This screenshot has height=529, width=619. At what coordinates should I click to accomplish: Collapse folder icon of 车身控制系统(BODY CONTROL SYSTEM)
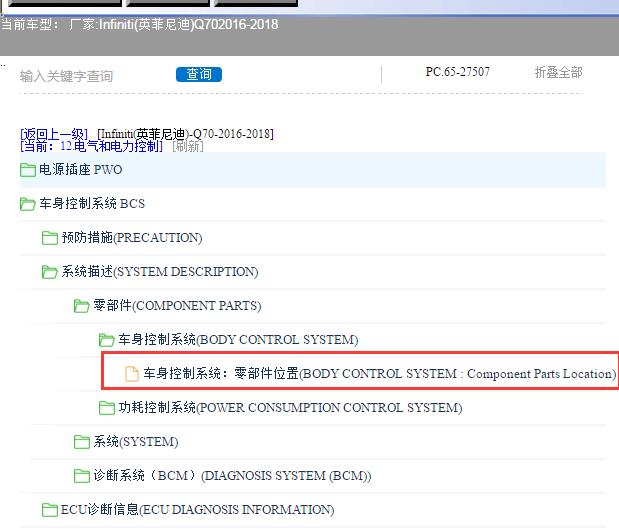point(107,340)
